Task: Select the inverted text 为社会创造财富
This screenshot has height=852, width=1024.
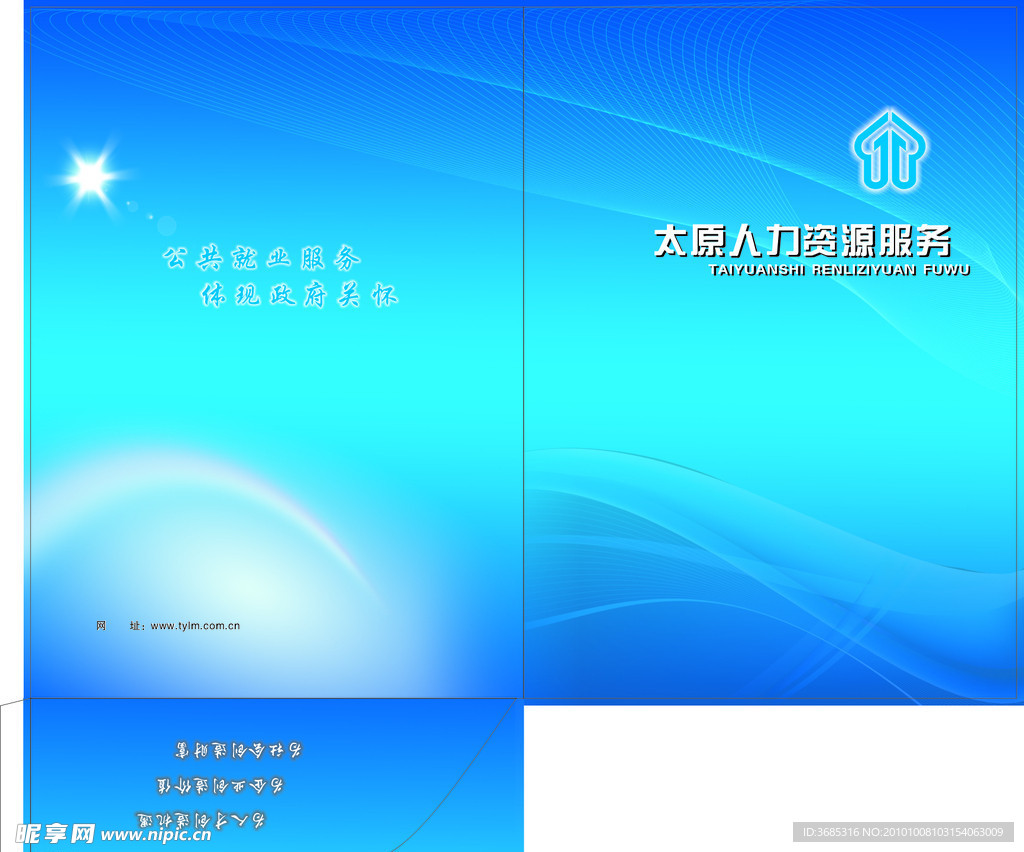Action: (238, 750)
